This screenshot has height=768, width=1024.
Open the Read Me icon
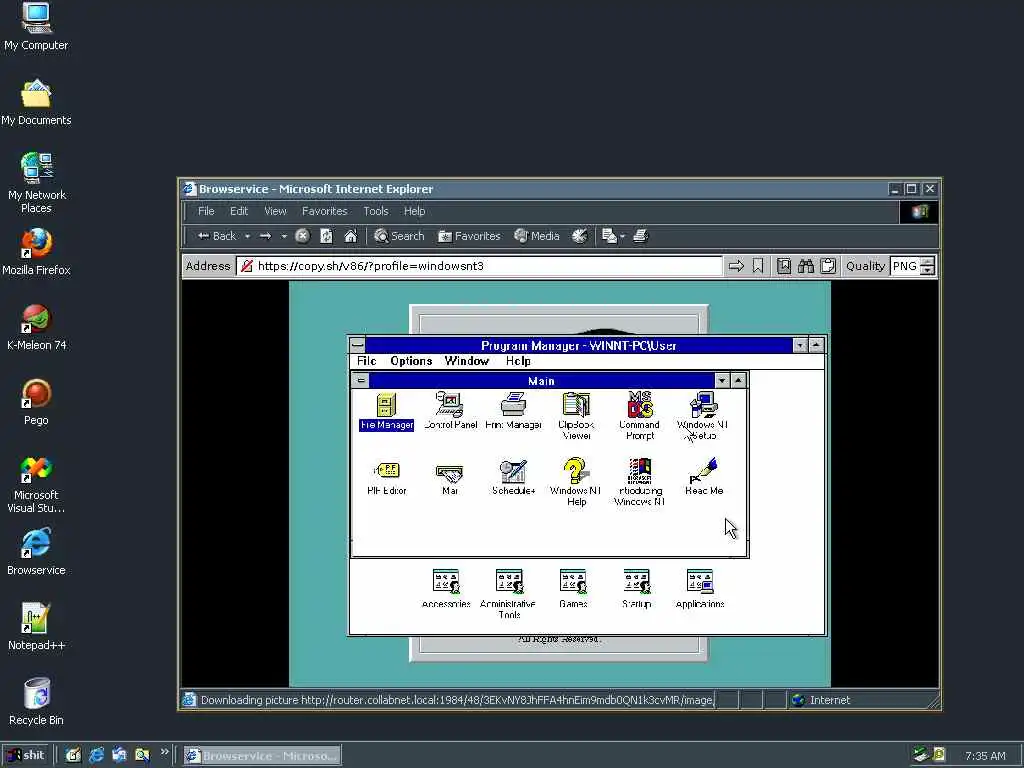pyautogui.click(x=704, y=477)
